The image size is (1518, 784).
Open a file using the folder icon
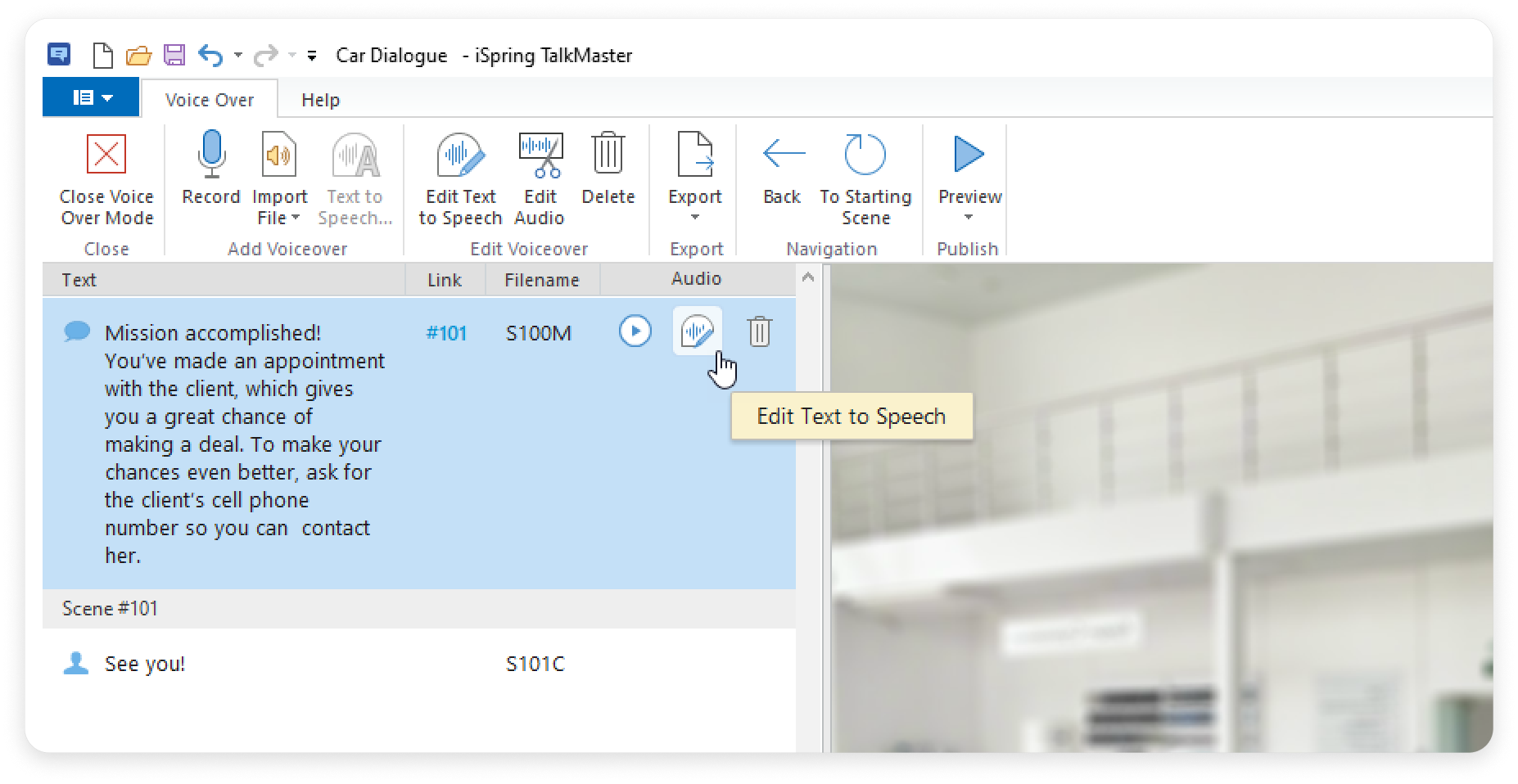tap(138, 56)
